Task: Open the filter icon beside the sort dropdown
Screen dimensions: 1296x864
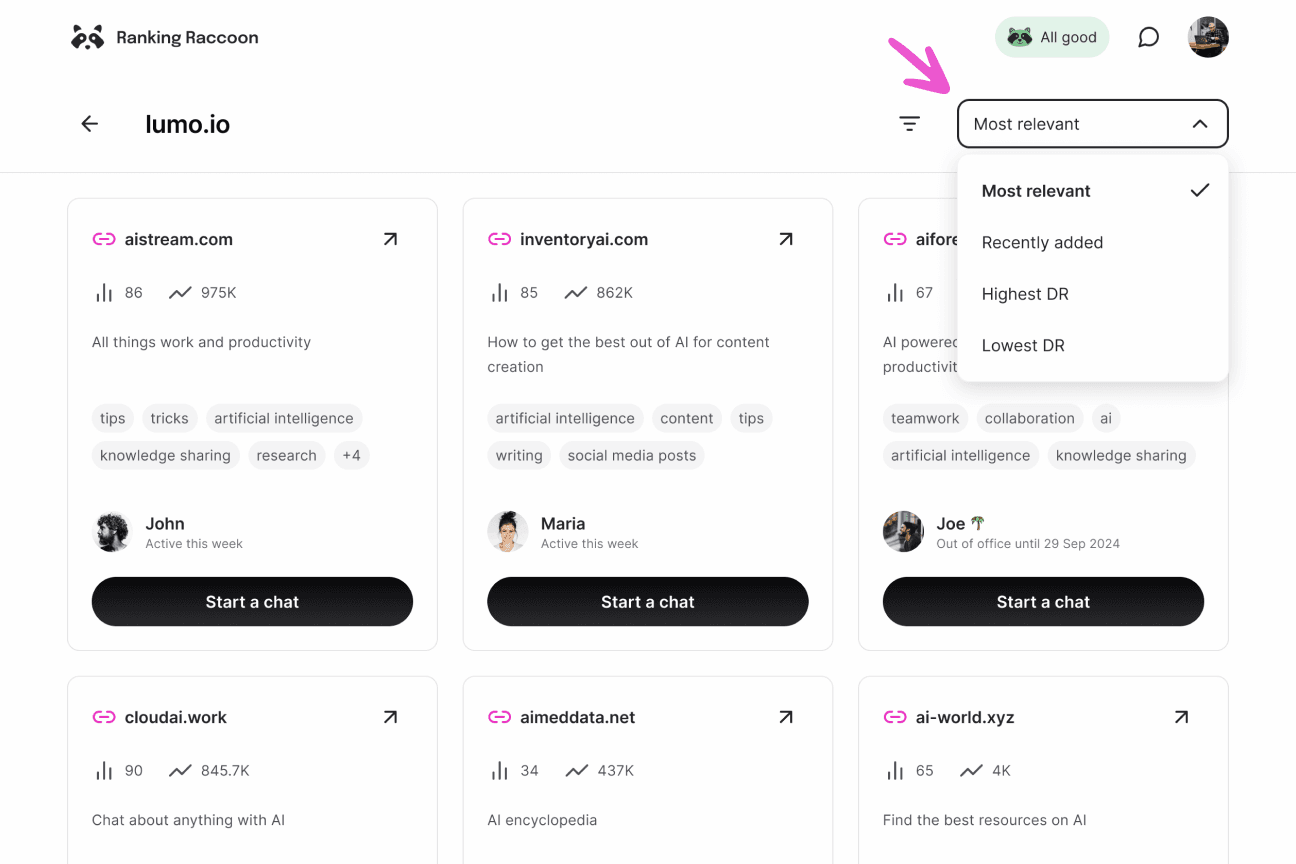Action: tap(908, 122)
